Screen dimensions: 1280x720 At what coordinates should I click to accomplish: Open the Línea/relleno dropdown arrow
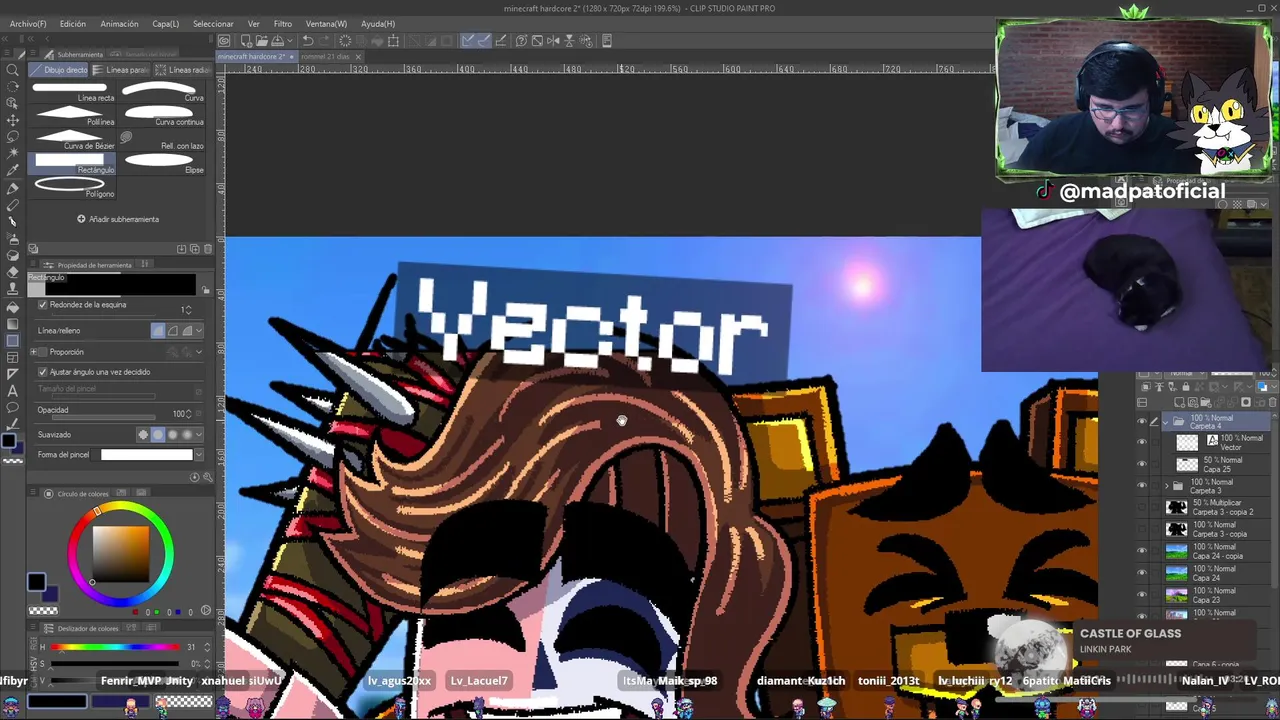click(x=198, y=331)
